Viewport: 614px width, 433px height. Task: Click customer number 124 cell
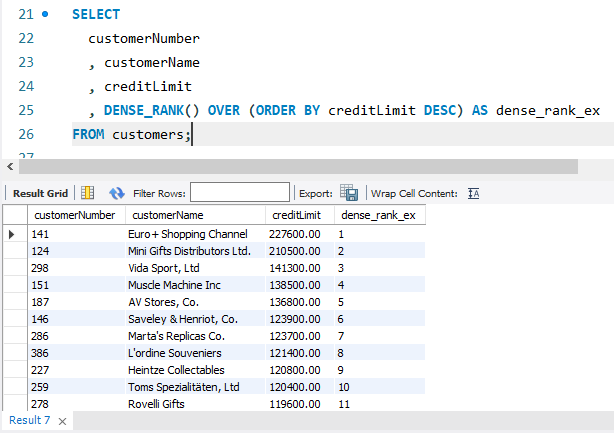click(76, 251)
